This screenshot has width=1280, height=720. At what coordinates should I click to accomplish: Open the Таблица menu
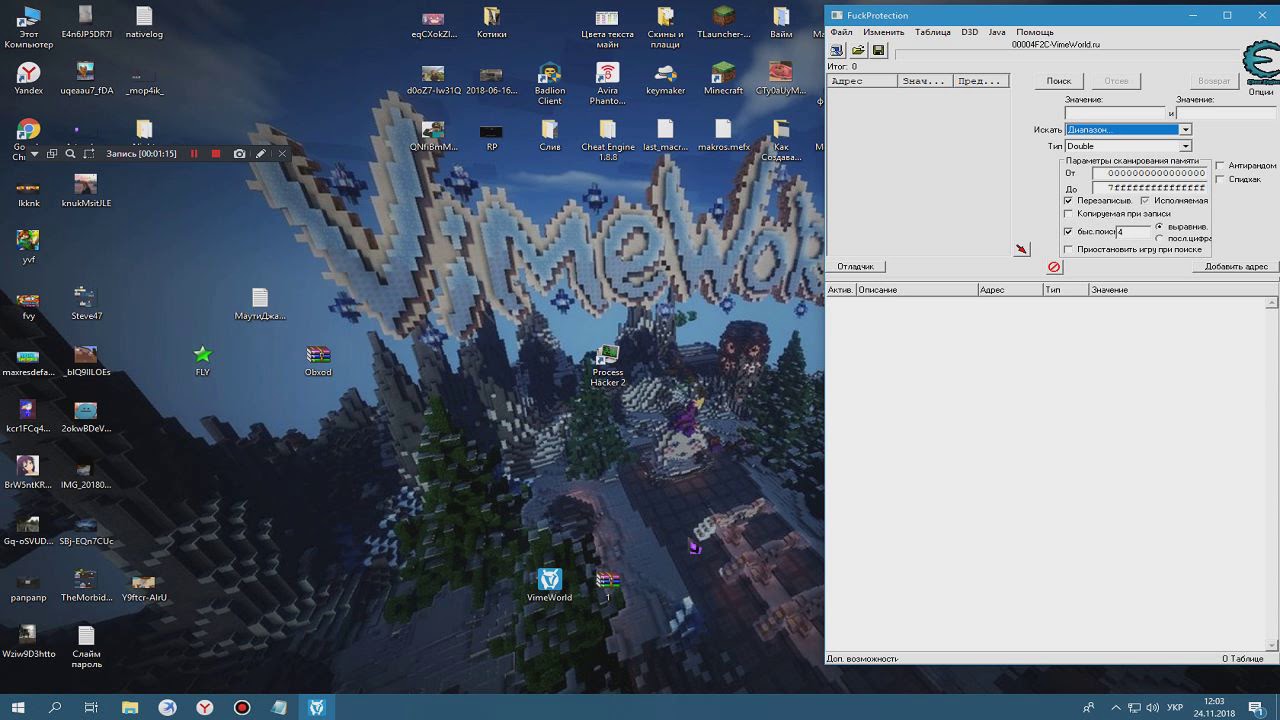pyautogui.click(x=933, y=32)
